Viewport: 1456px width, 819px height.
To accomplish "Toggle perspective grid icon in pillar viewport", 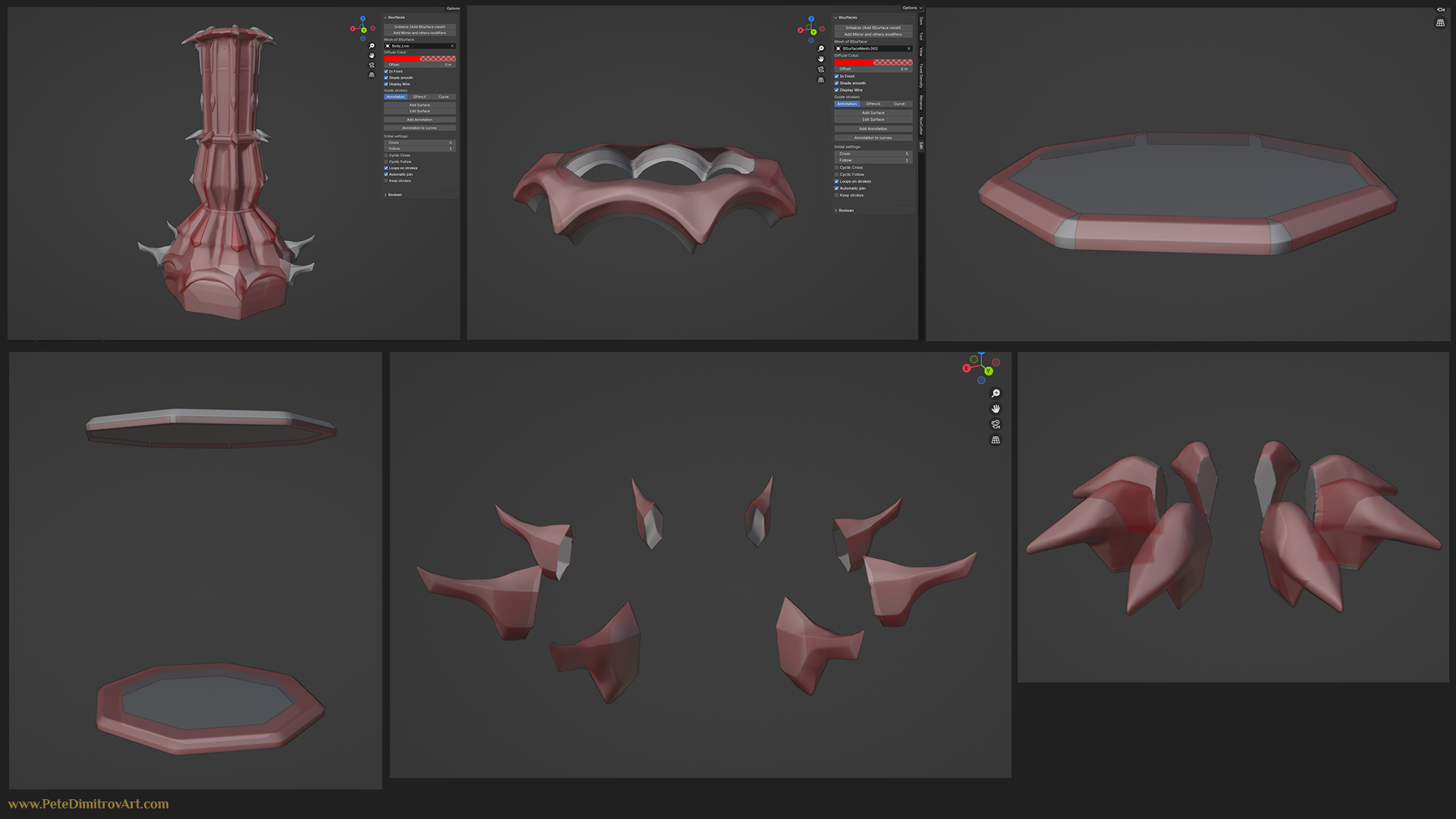I will 372,75.
